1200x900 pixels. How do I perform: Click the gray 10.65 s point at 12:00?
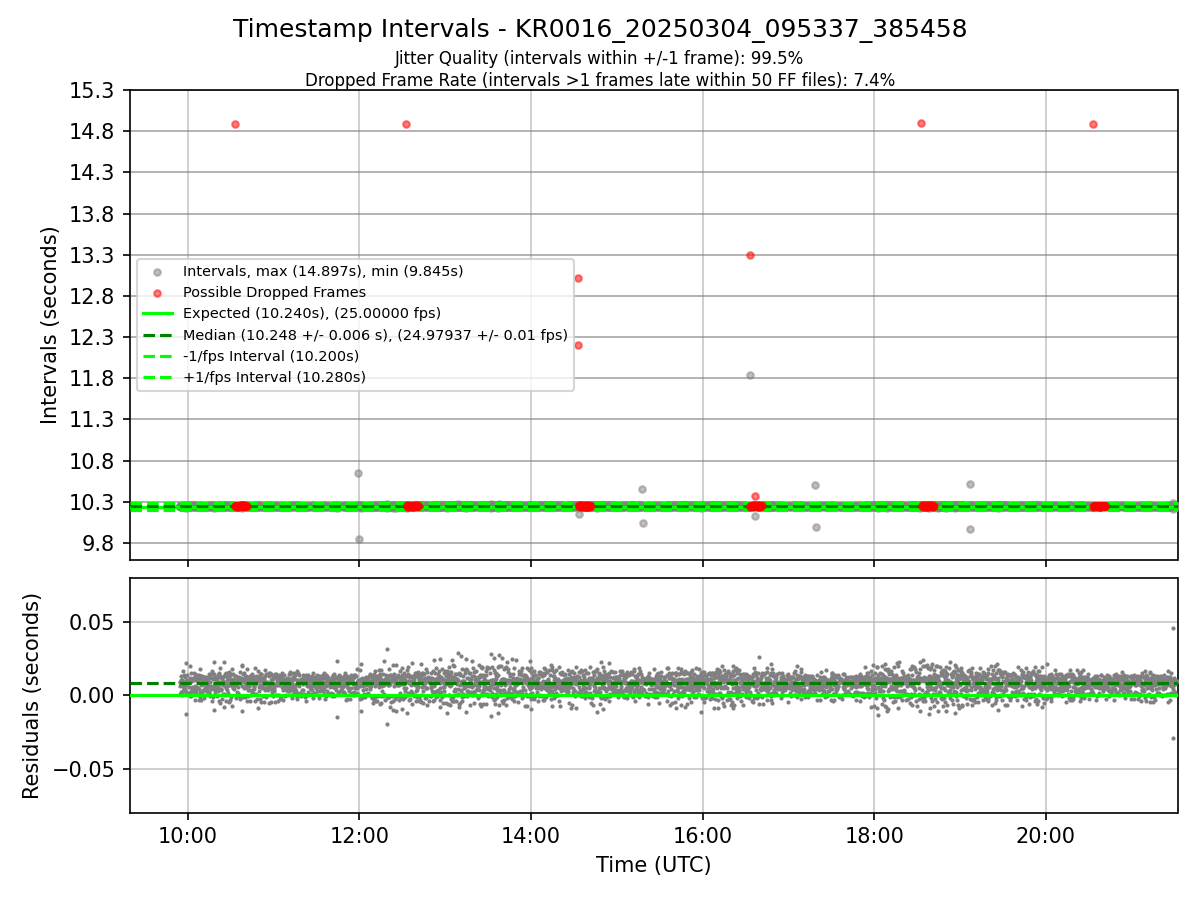(x=358, y=473)
